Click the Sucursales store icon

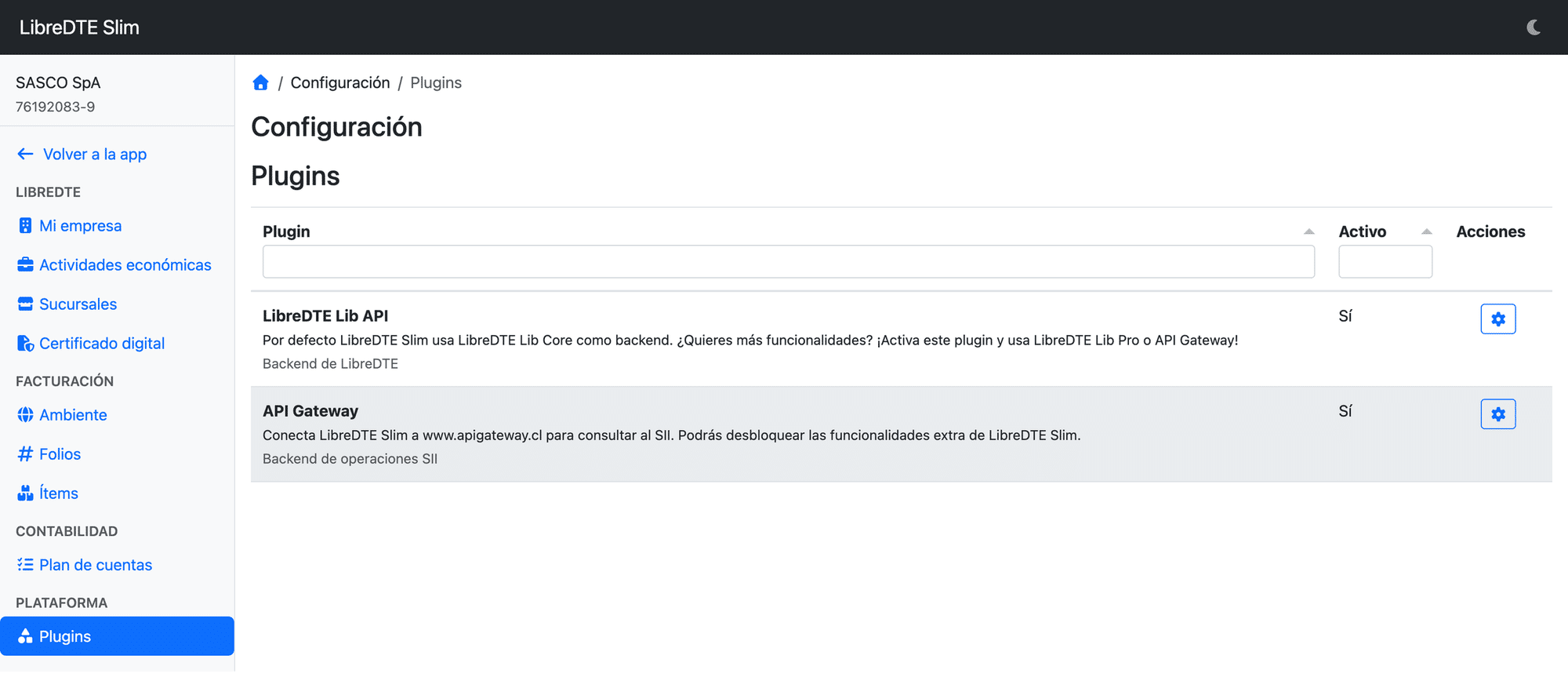25,304
